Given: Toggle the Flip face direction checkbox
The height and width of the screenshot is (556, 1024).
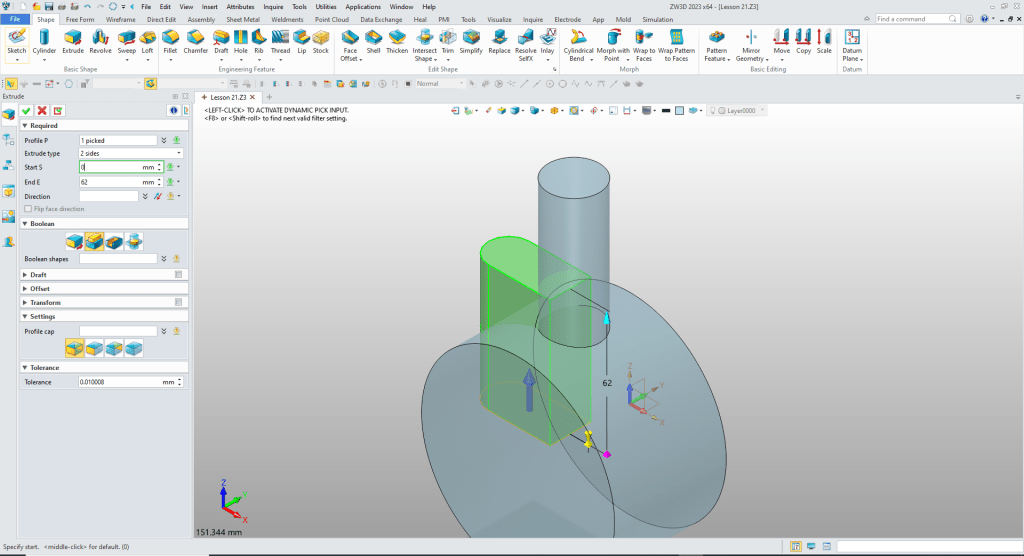Looking at the screenshot, I should tap(27, 209).
